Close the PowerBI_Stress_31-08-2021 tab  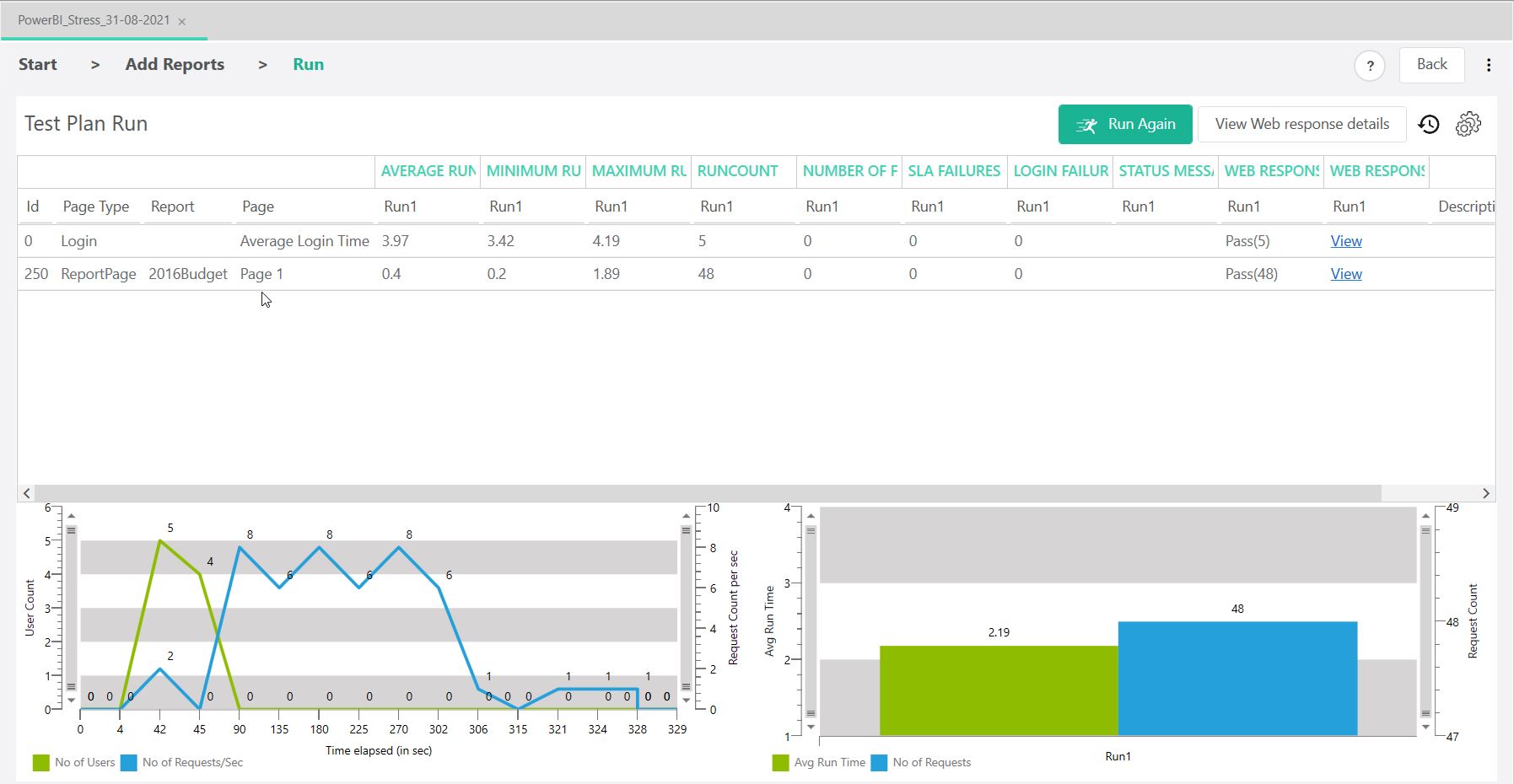[182, 21]
